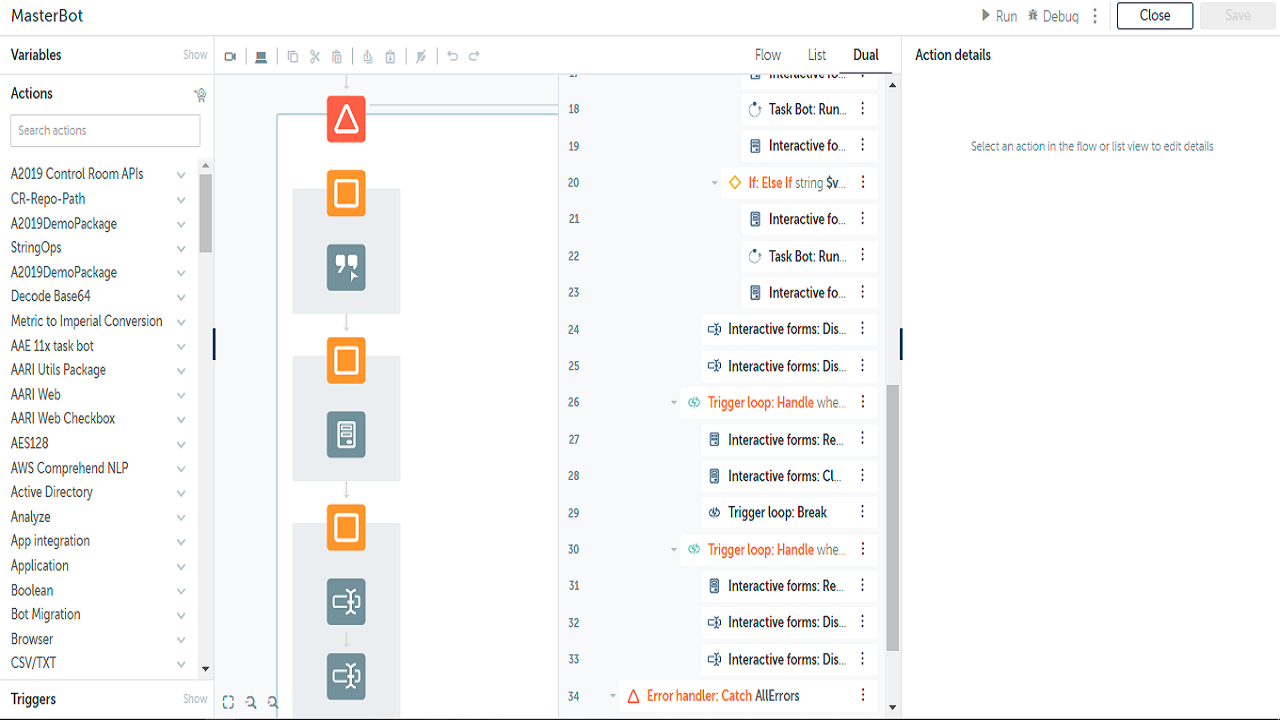Click the list view scroll down arrow

point(893,709)
